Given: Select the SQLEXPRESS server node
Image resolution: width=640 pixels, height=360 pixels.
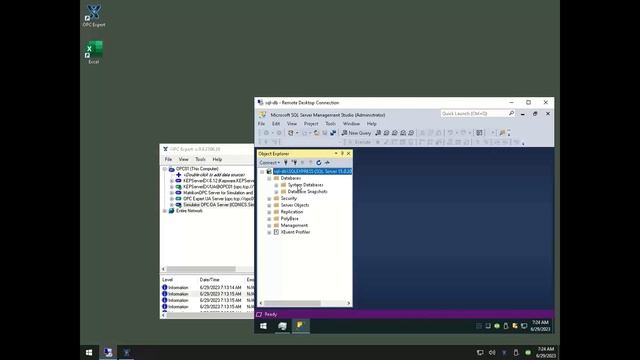Looking at the screenshot, I should [x=312, y=171].
